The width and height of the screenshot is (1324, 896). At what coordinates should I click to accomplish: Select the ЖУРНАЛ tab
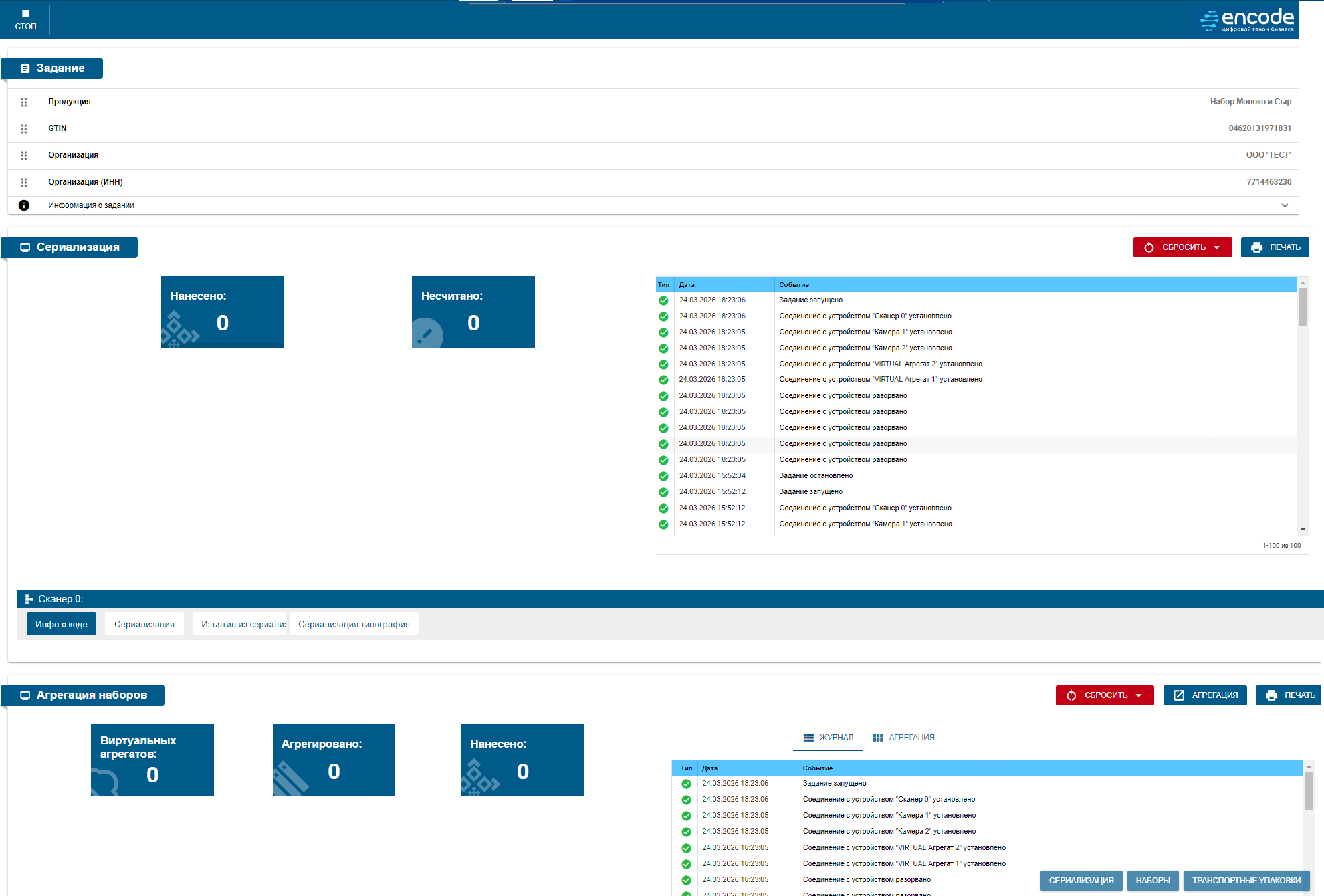828,738
